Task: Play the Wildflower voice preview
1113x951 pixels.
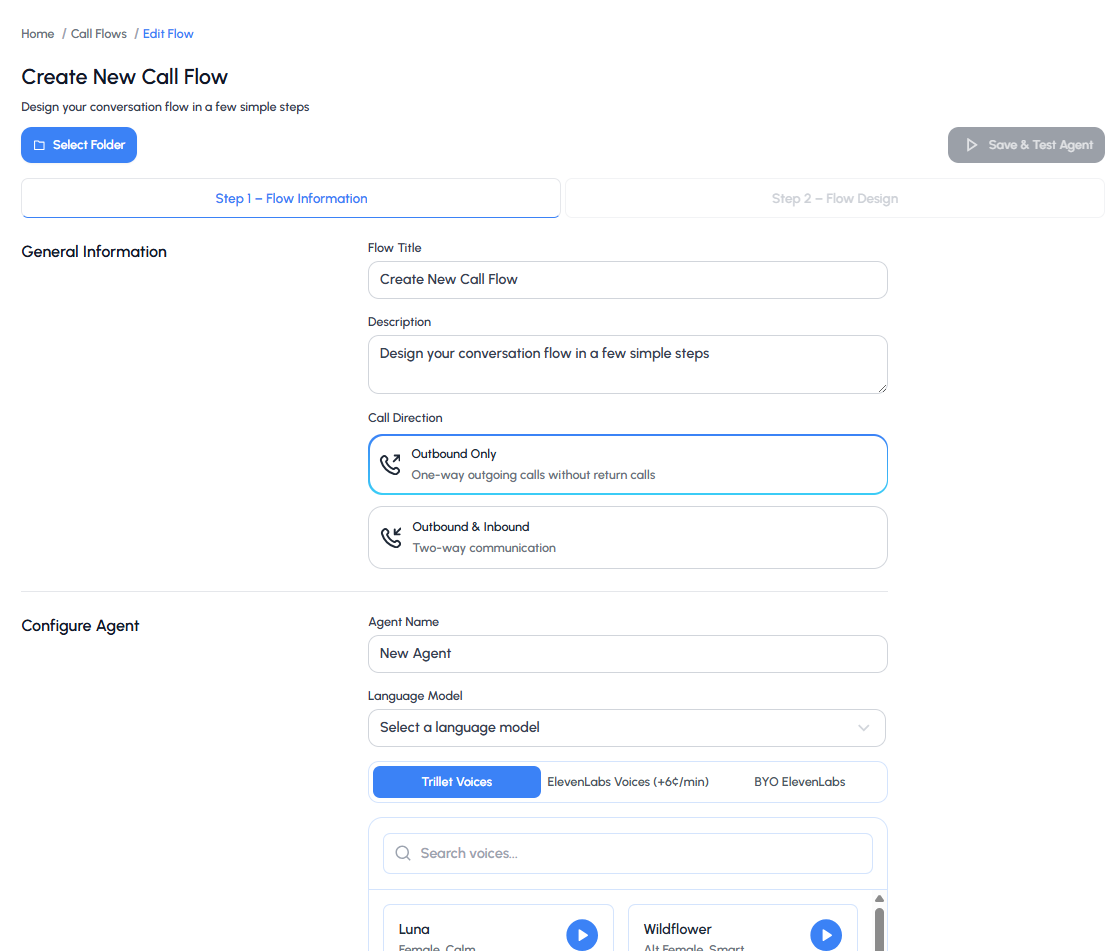Action: coord(825,935)
